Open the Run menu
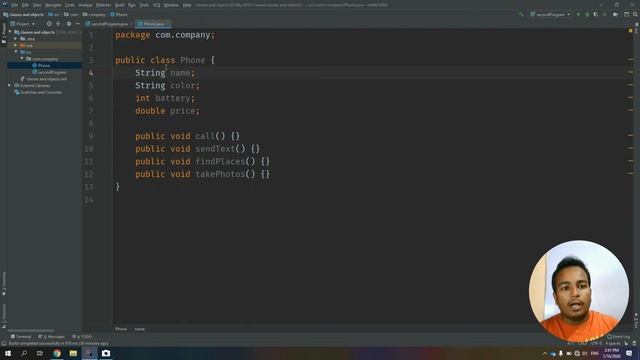 click(132, 5)
